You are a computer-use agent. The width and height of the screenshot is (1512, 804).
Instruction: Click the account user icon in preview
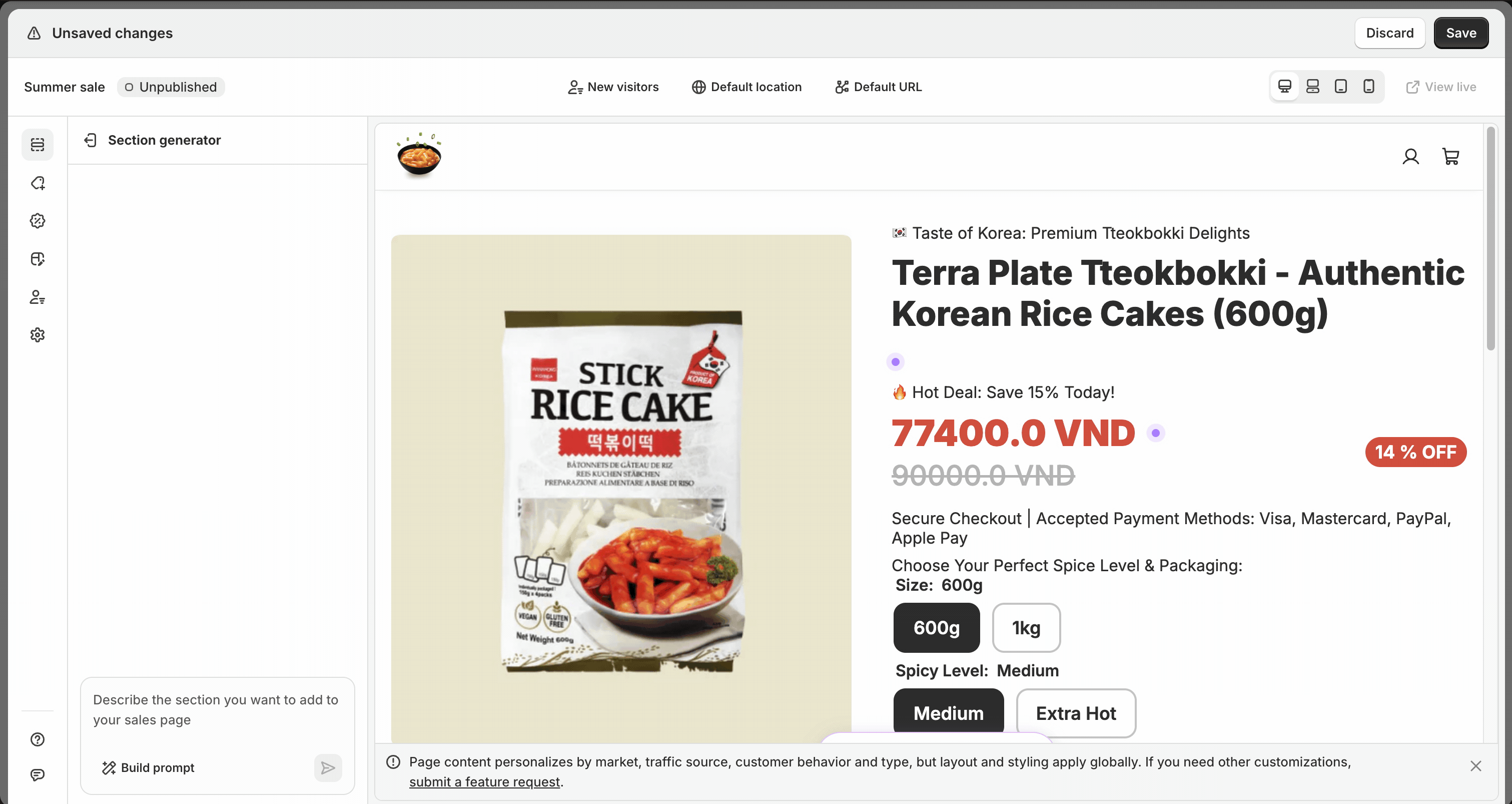[1410, 156]
